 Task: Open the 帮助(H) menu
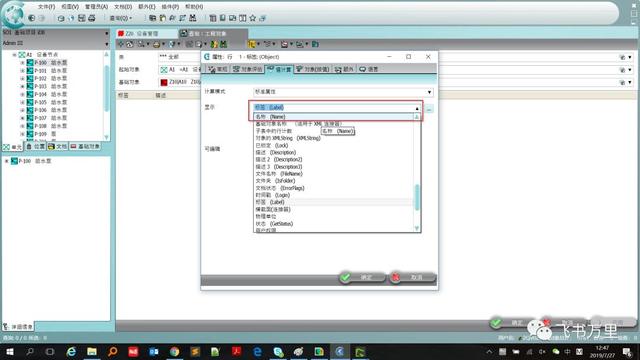[194, 7]
